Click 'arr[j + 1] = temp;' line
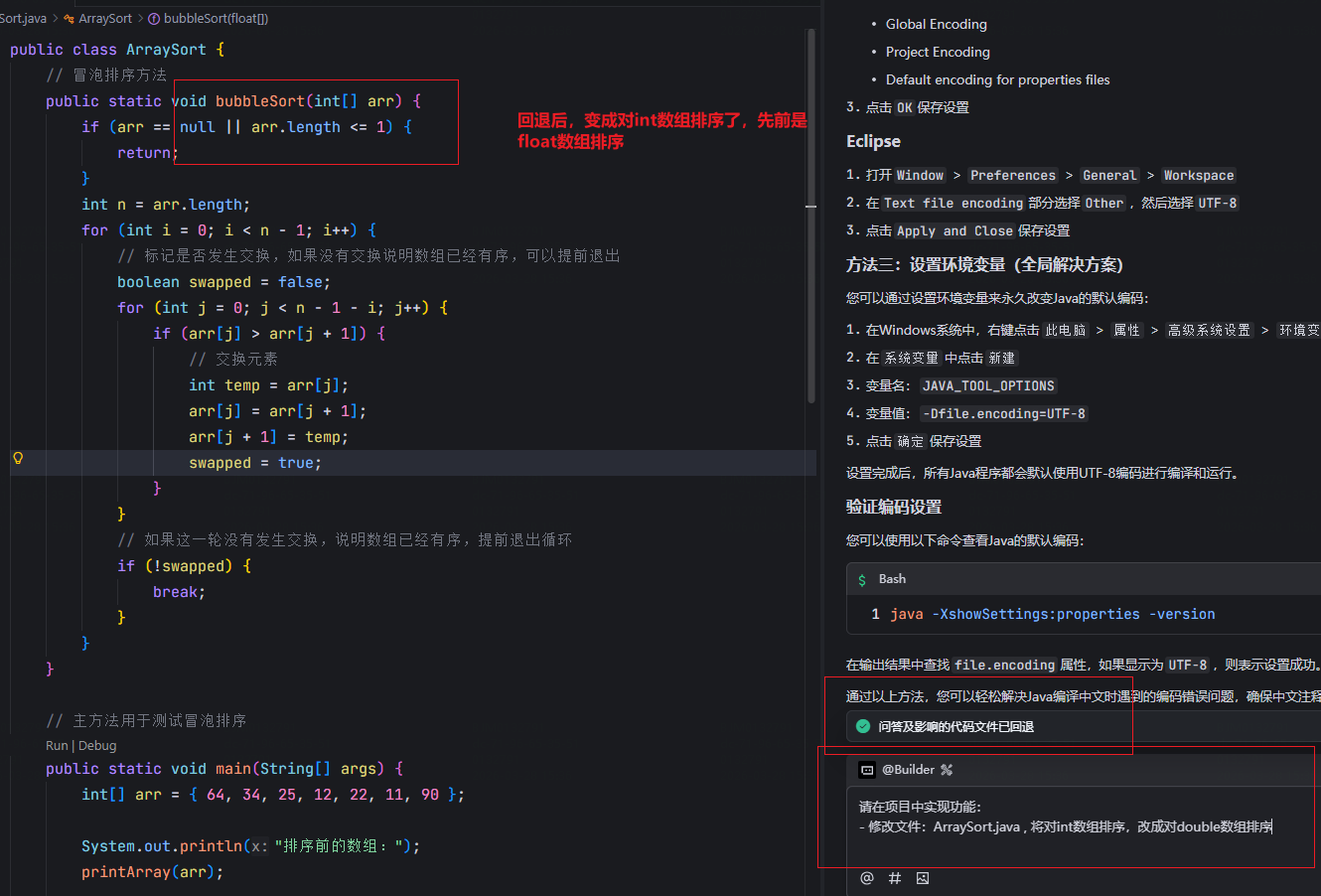 click(x=268, y=437)
